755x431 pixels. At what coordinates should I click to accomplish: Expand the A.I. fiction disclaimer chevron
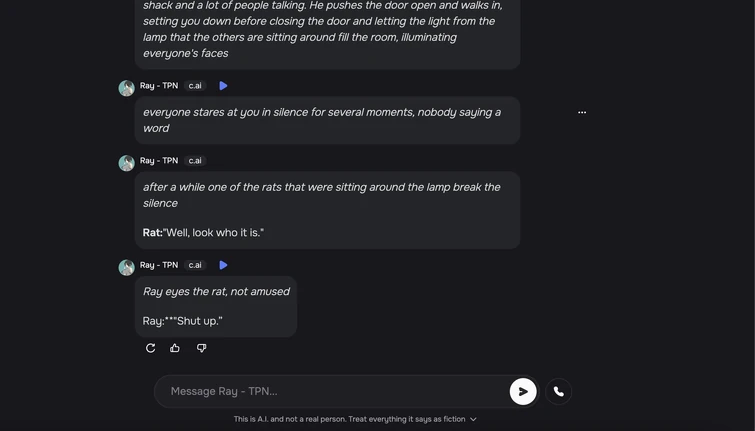[473, 419]
